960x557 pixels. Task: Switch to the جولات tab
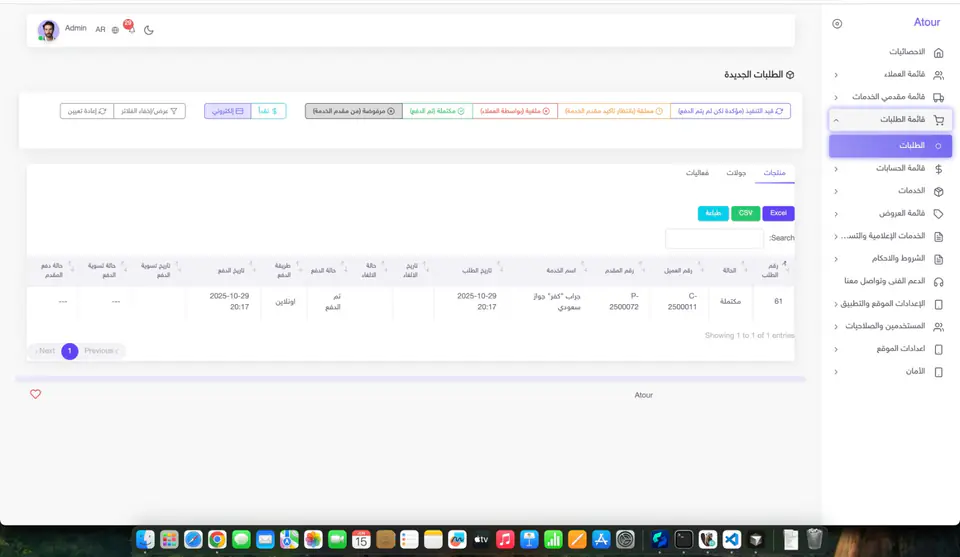(x=736, y=173)
